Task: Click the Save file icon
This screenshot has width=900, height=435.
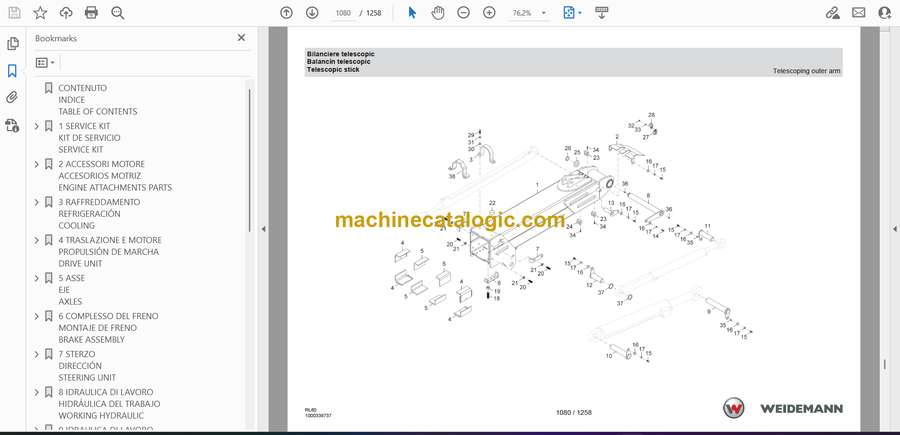Action: pos(14,13)
